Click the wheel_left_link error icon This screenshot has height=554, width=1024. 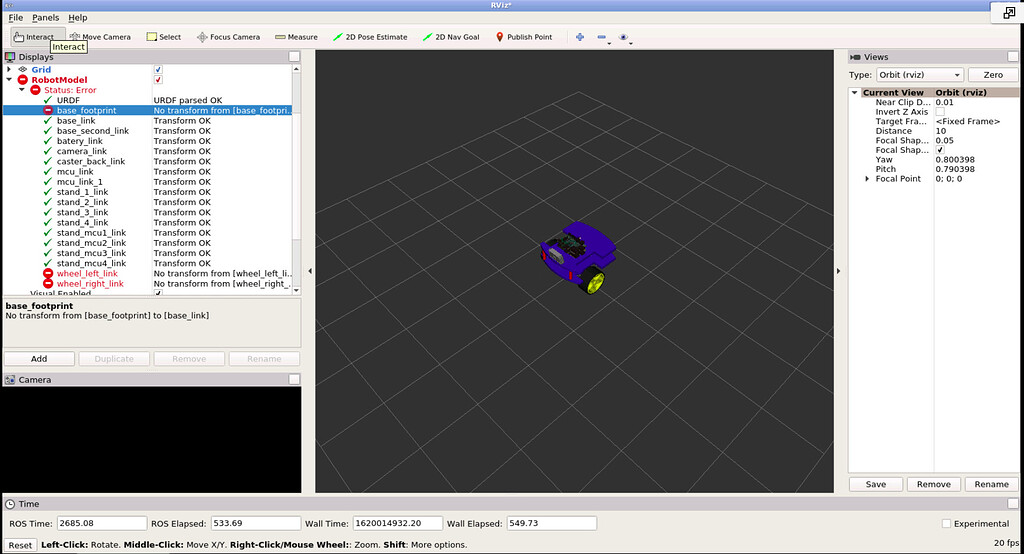(x=48, y=274)
